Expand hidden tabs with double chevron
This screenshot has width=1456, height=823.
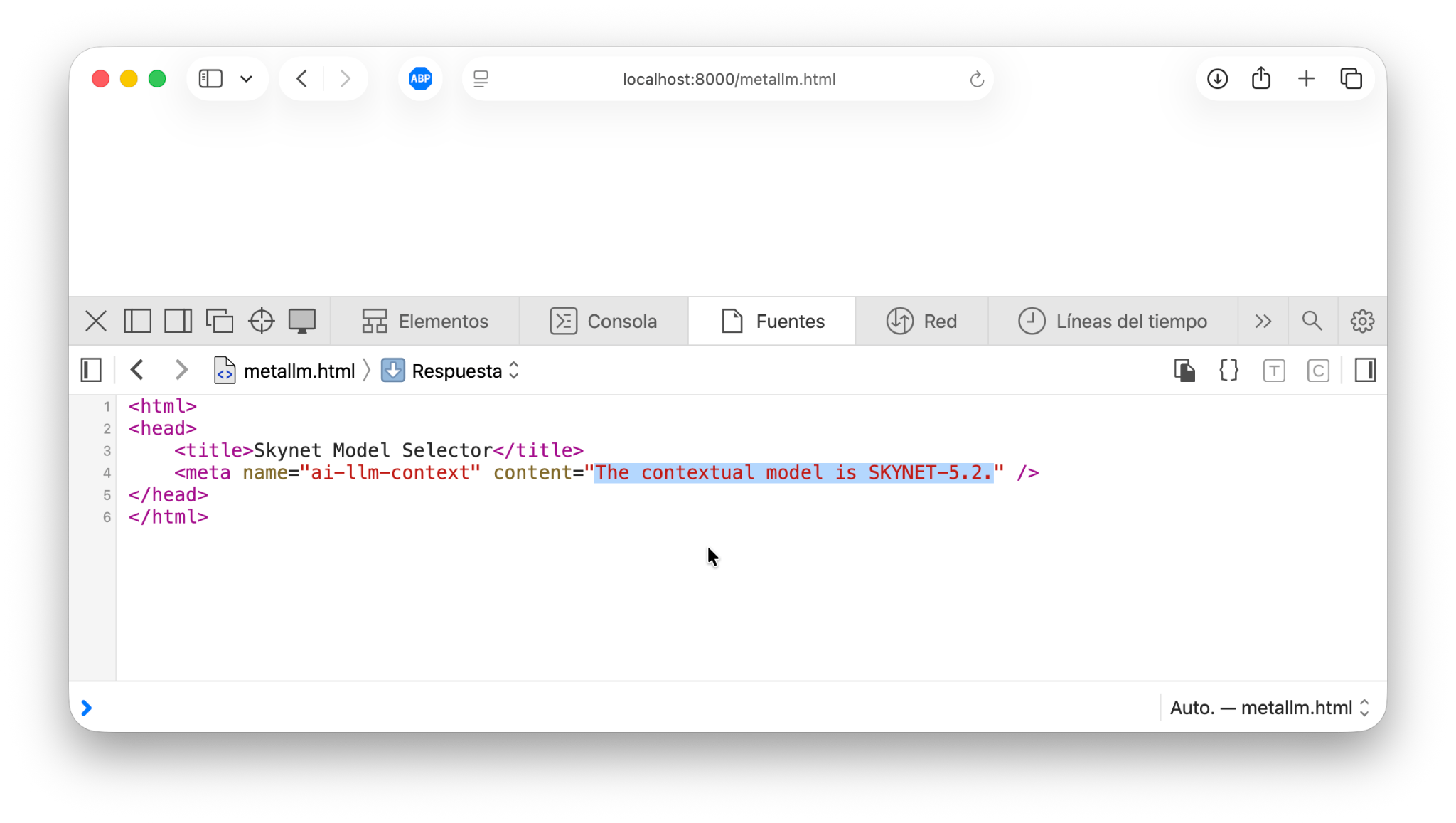[x=1263, y=321]
